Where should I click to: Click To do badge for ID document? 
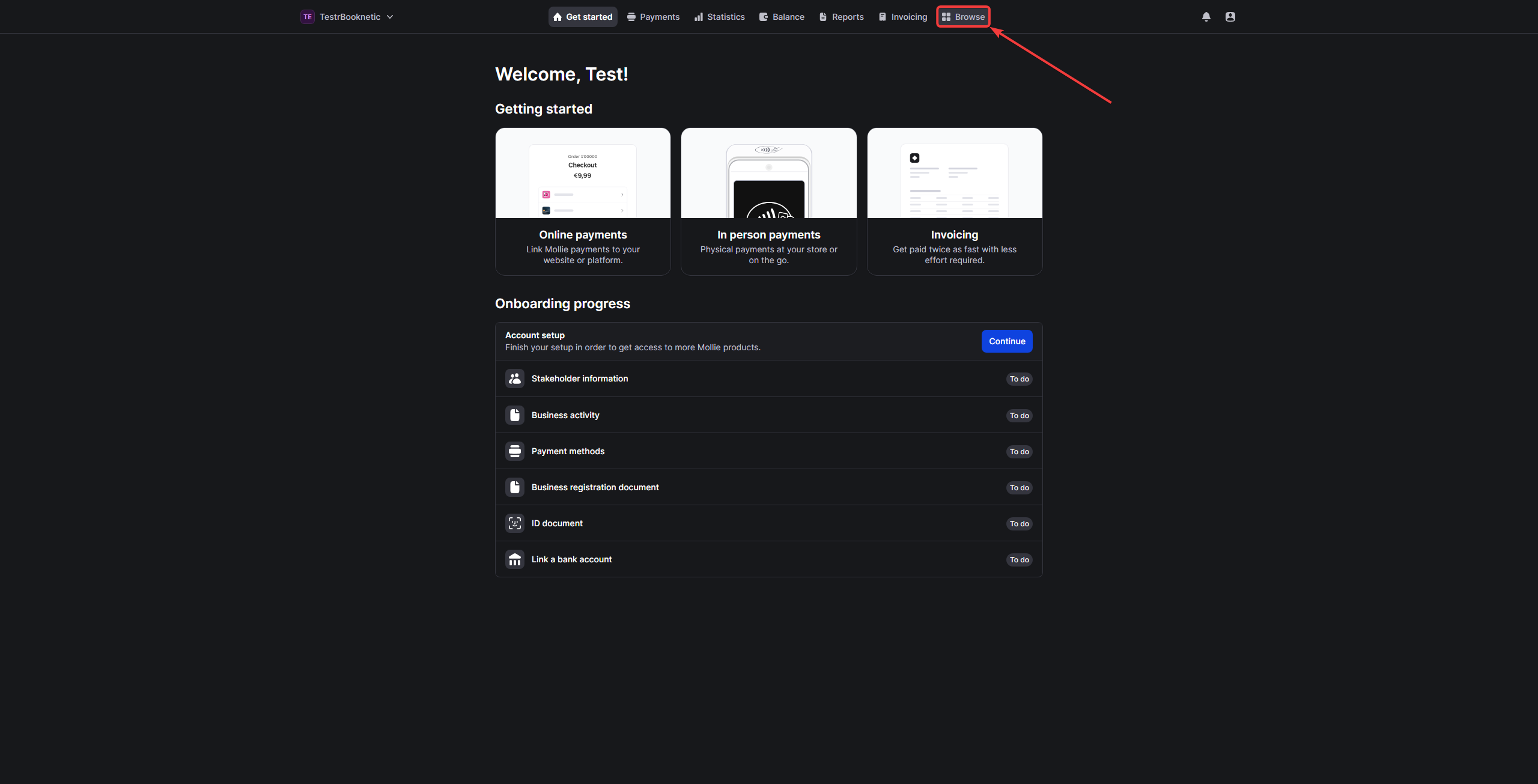1019,524
